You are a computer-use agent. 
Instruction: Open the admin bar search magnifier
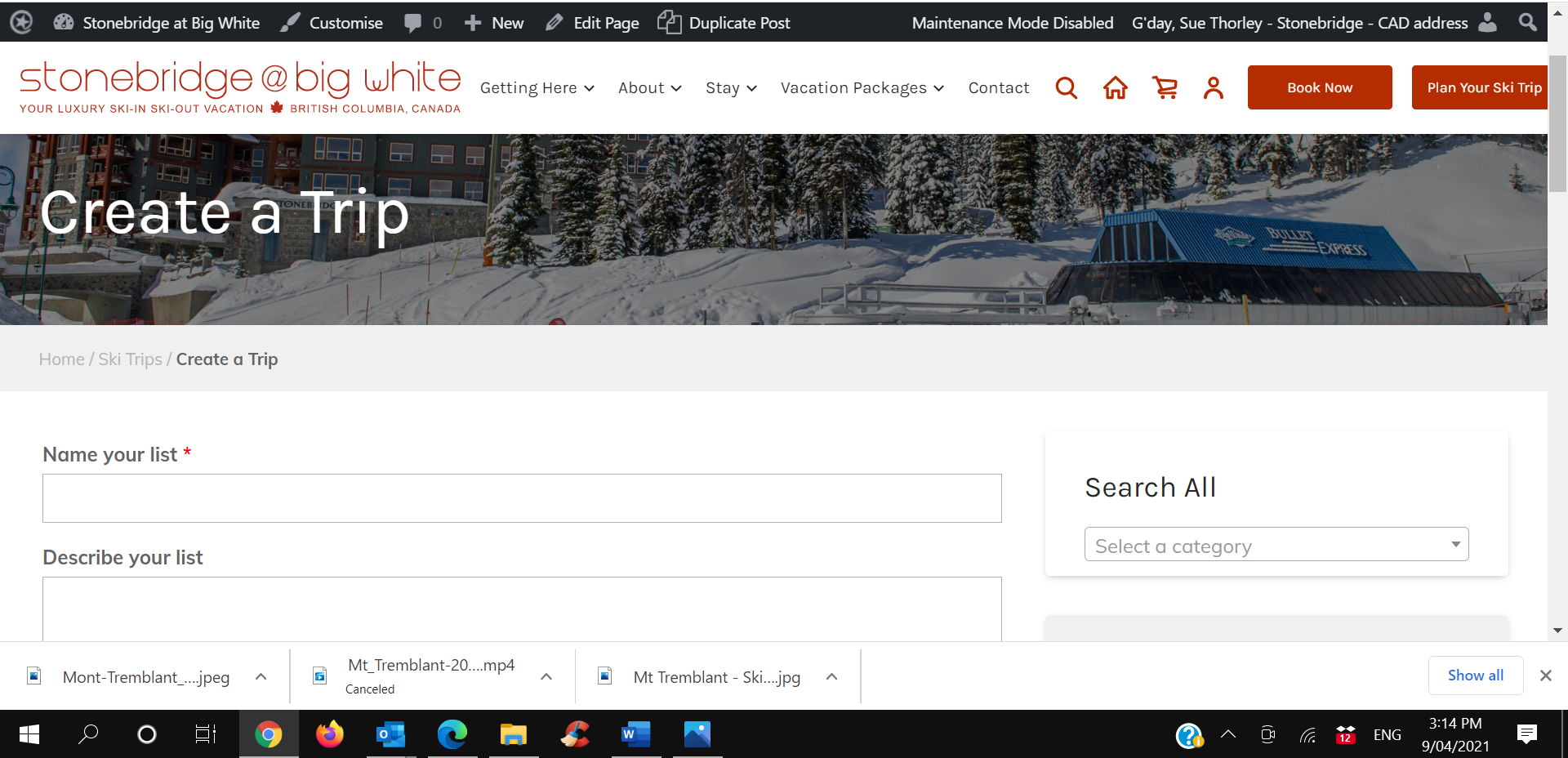(1527, 22)
